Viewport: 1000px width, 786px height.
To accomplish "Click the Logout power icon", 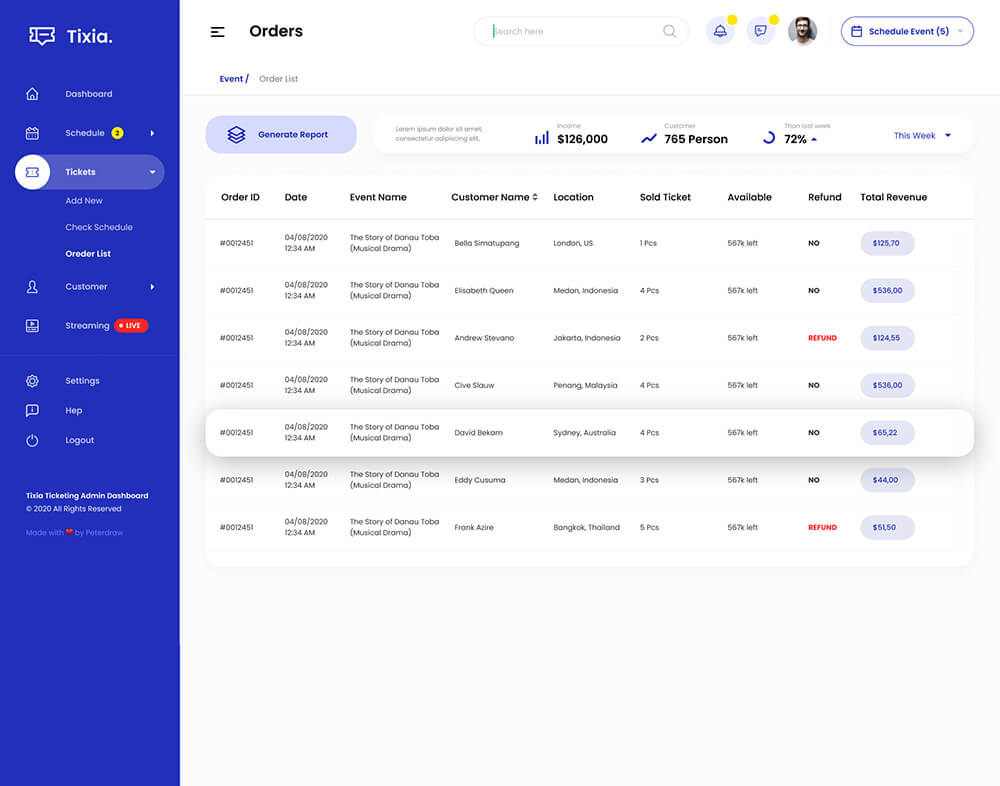I will (x=32, y=440).
